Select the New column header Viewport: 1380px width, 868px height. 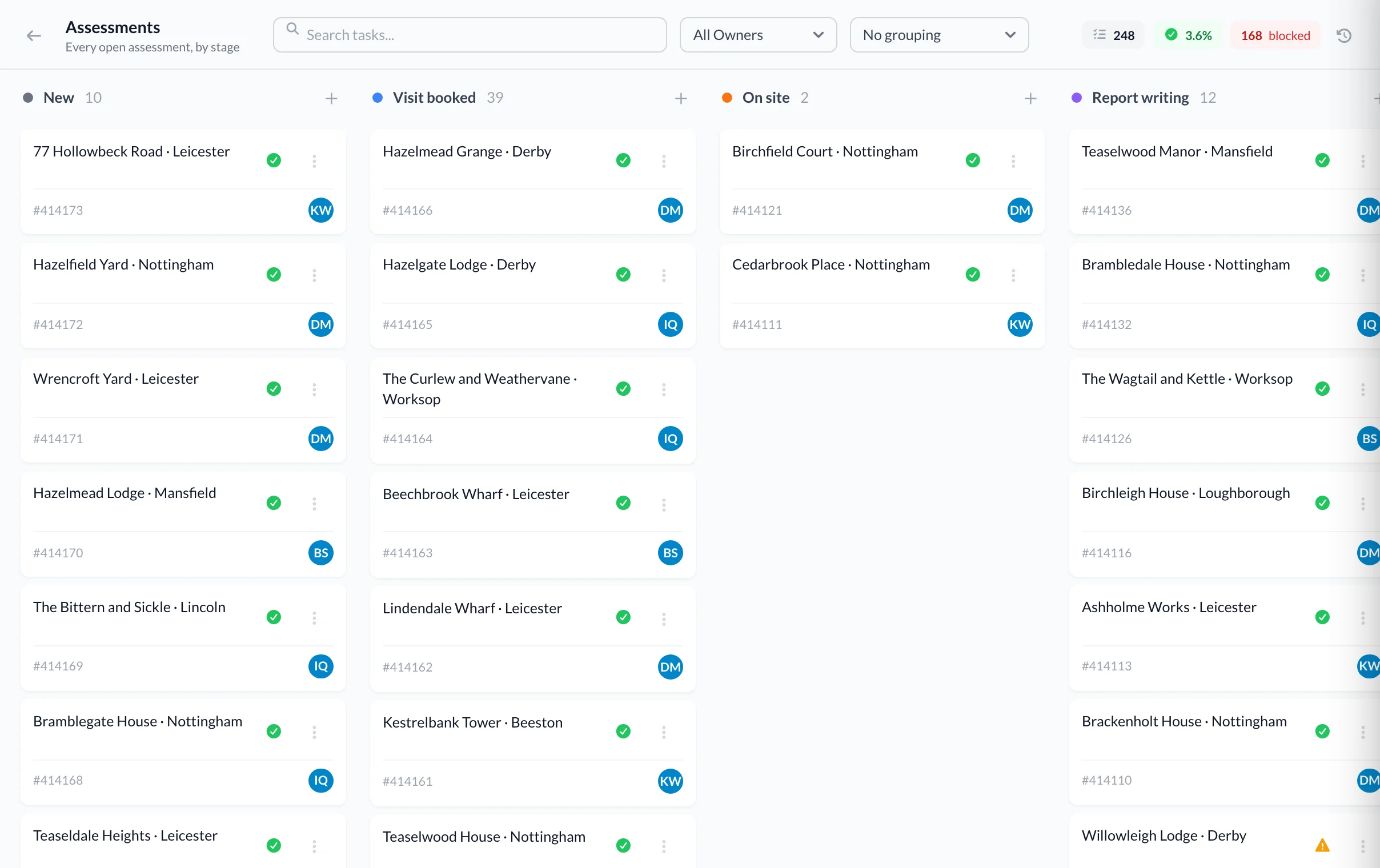(x=58, y=98)
